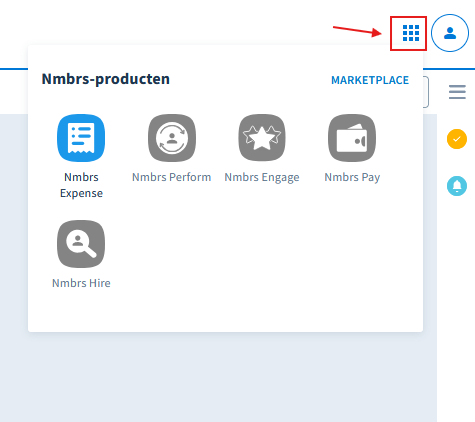This screenshot has width=475, height=422.
Task: Click the orange checkmark tasks icon
Action: 457,139
